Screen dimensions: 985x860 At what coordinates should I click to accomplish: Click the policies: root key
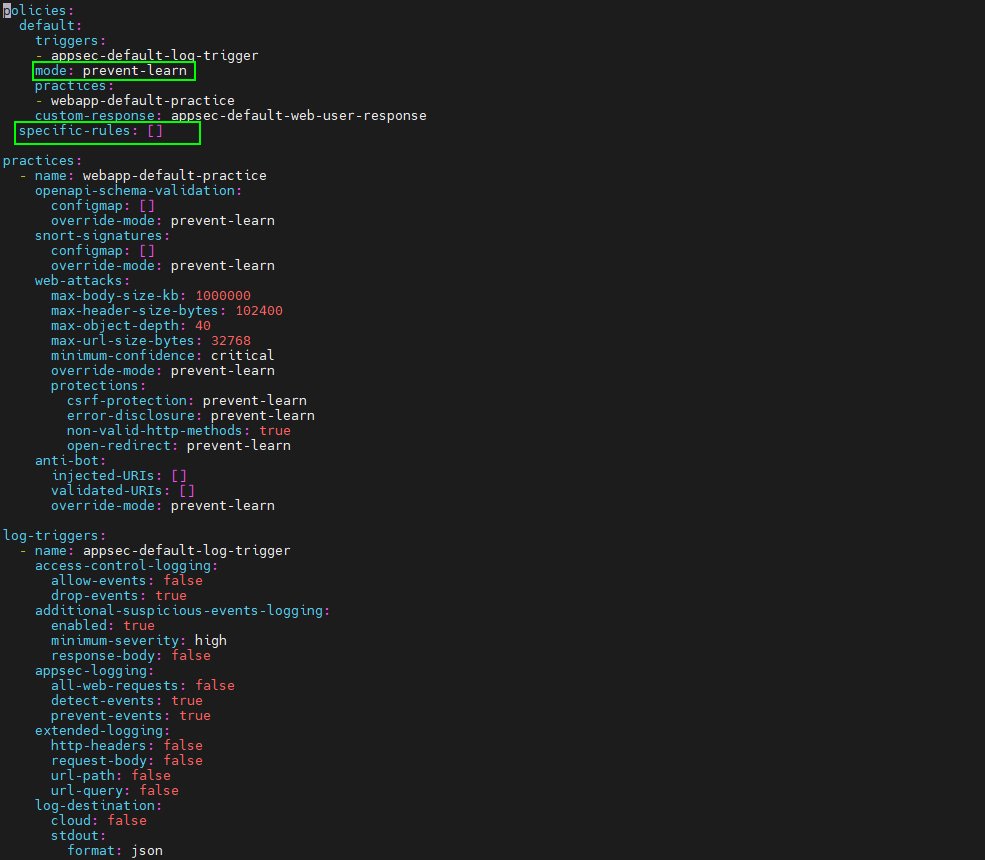pyautogui.click(x=37, y=10)
